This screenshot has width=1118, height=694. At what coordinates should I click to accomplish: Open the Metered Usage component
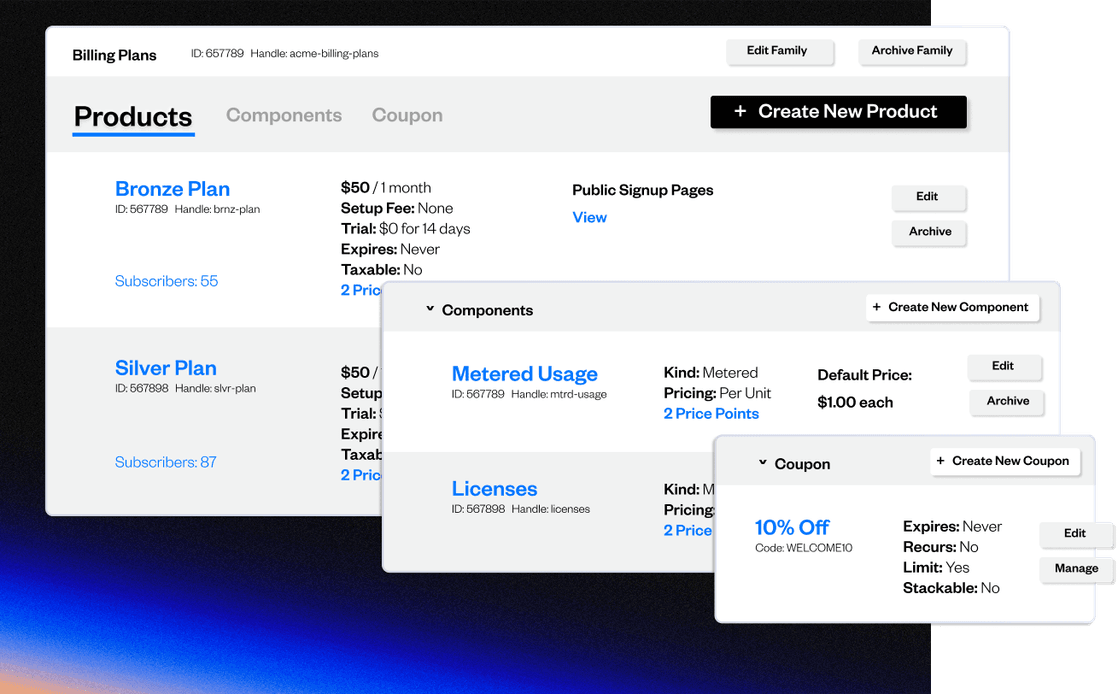pos(525,373)
